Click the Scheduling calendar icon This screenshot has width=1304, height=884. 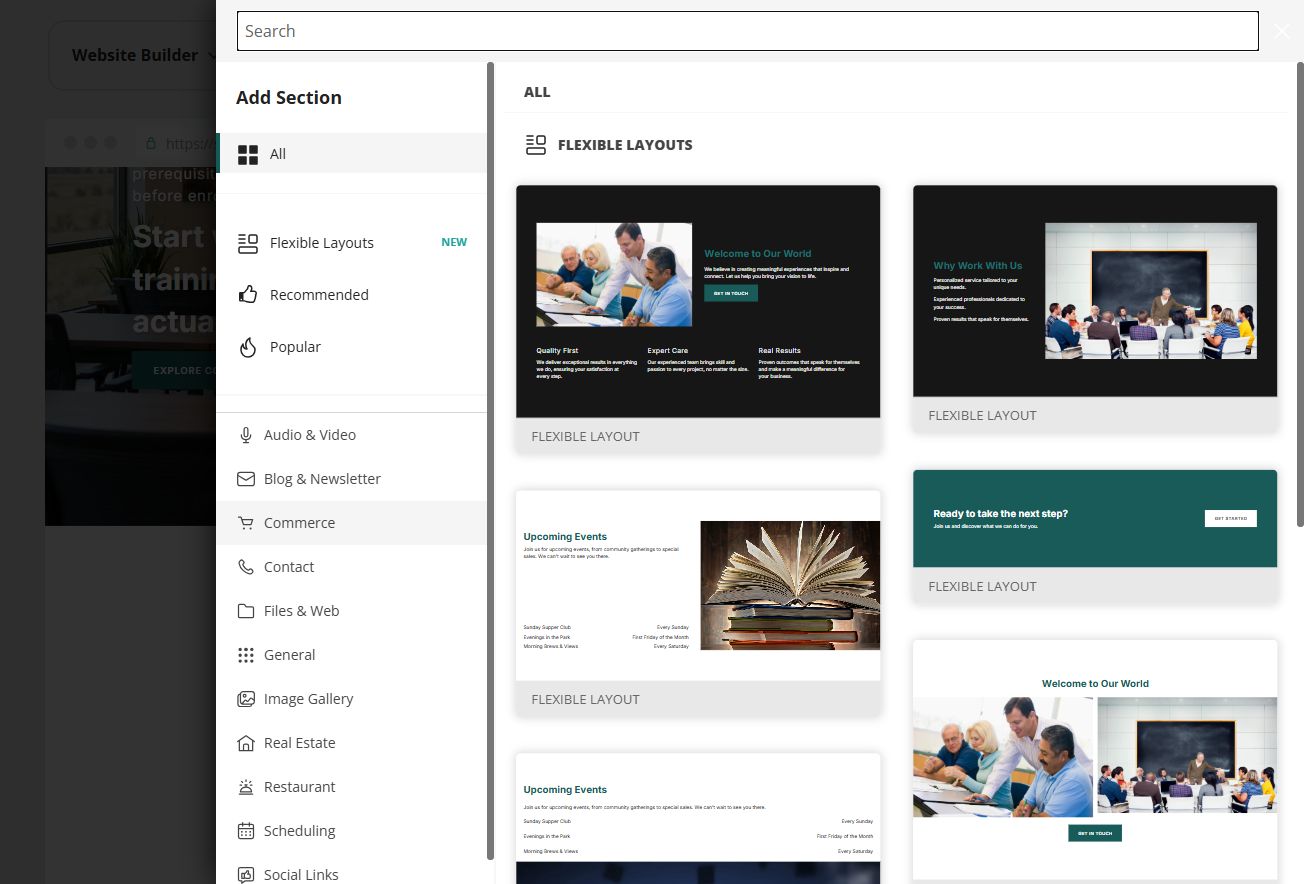click(246, 831)
